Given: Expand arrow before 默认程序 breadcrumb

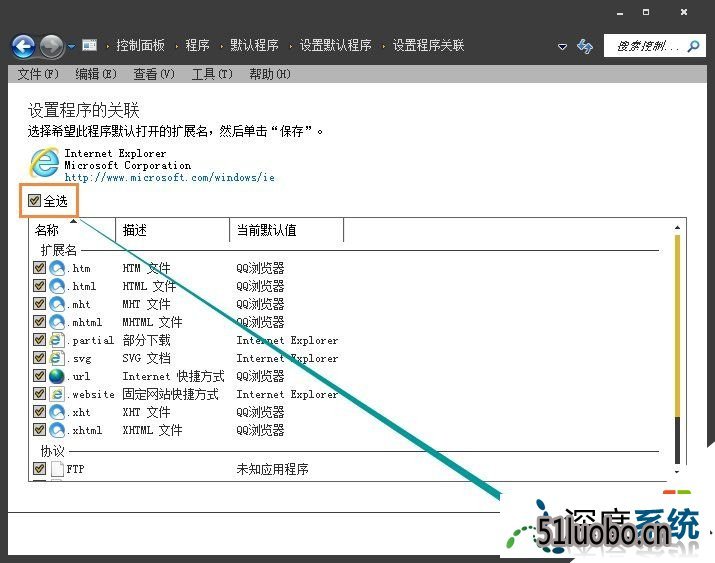Looking at the screenshot, I should [x=221, y=46].
